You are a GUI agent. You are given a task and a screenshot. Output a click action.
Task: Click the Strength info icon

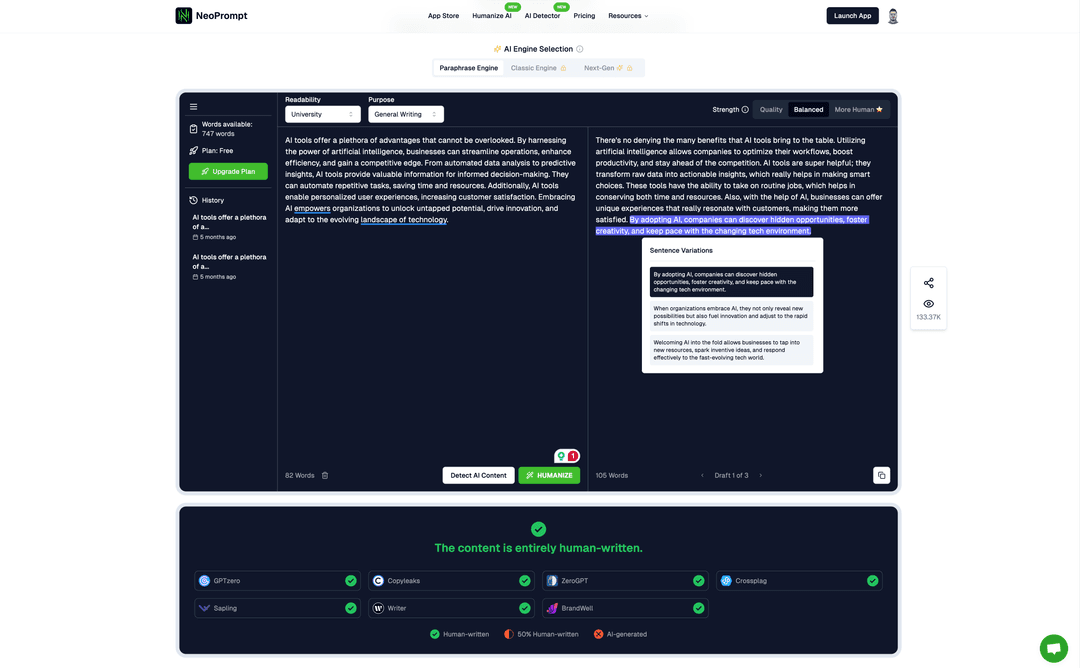[745, 110]
